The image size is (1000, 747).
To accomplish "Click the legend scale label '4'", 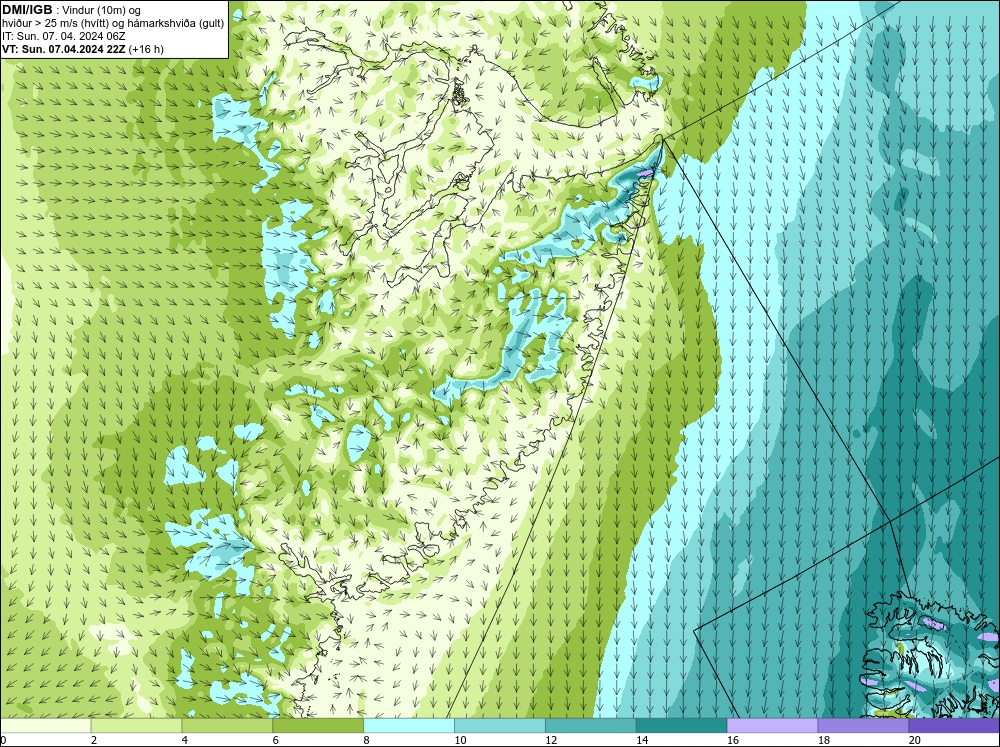I will point(185,740).
